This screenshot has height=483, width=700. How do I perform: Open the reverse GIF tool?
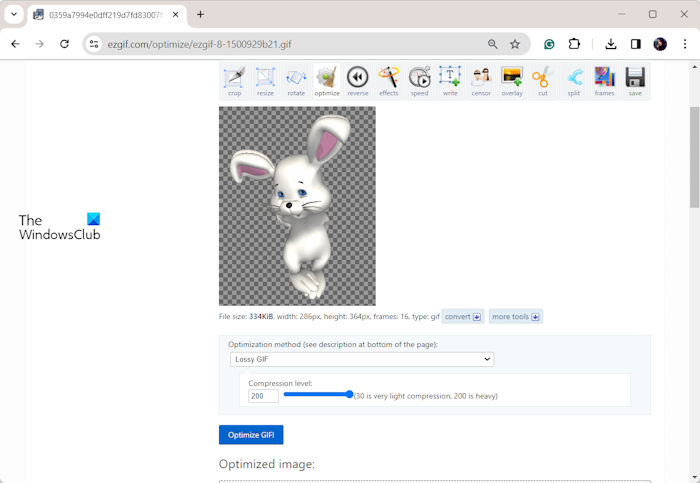click(x=358, y=81)
